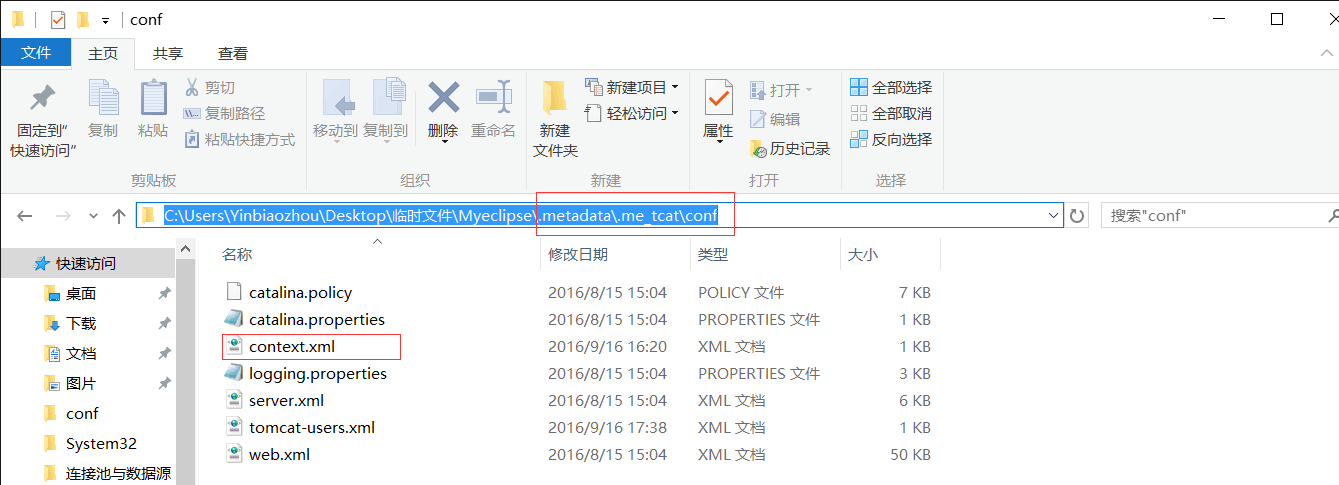Click the Pin to Quick access icon
Screen dimensions: 1339x485
[x=43, y=98]
